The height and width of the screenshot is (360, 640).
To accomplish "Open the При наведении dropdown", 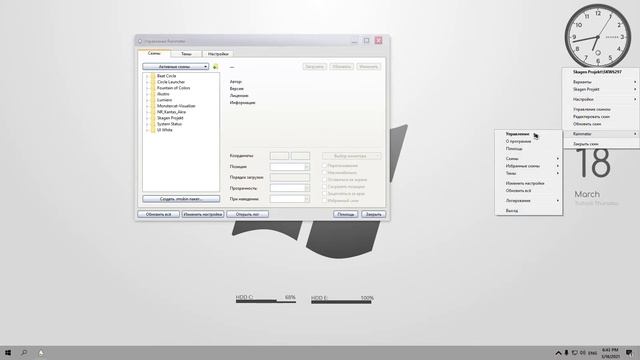I will (290, 199).
